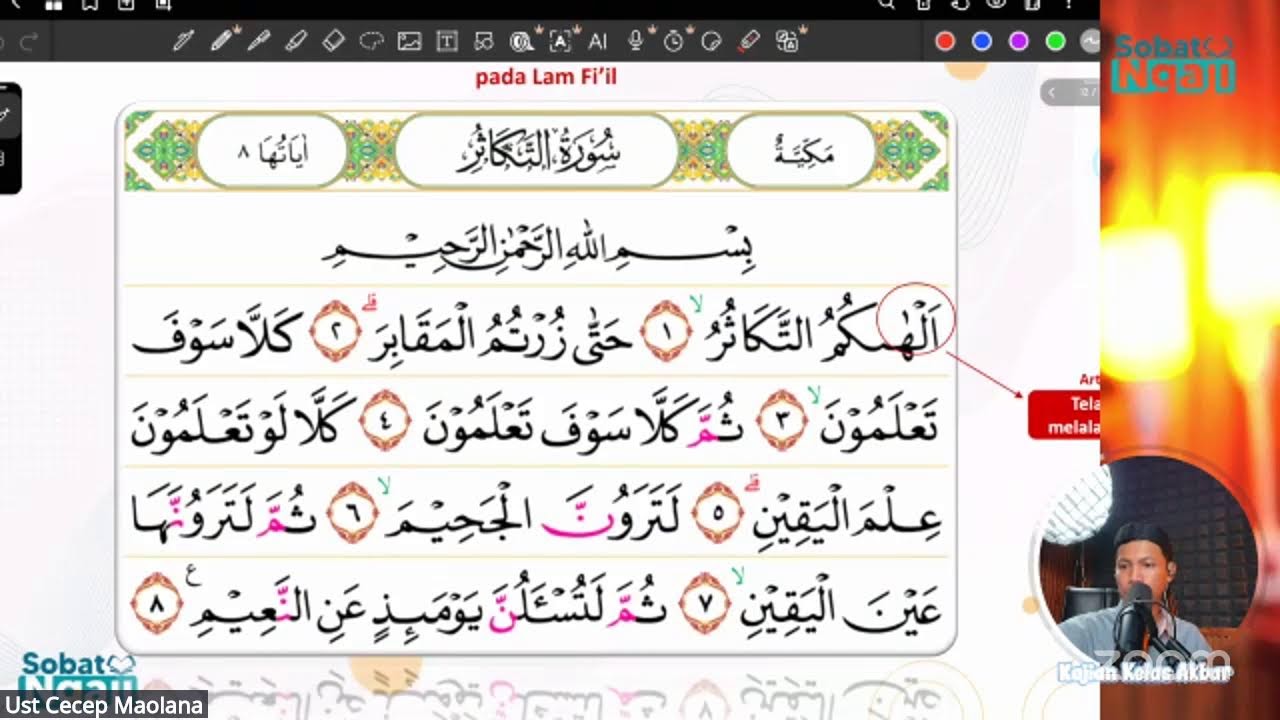Click ayah marker number 8
This screenshot has width=1280, height=720.
pyautogui.click(x=156, y=603)
